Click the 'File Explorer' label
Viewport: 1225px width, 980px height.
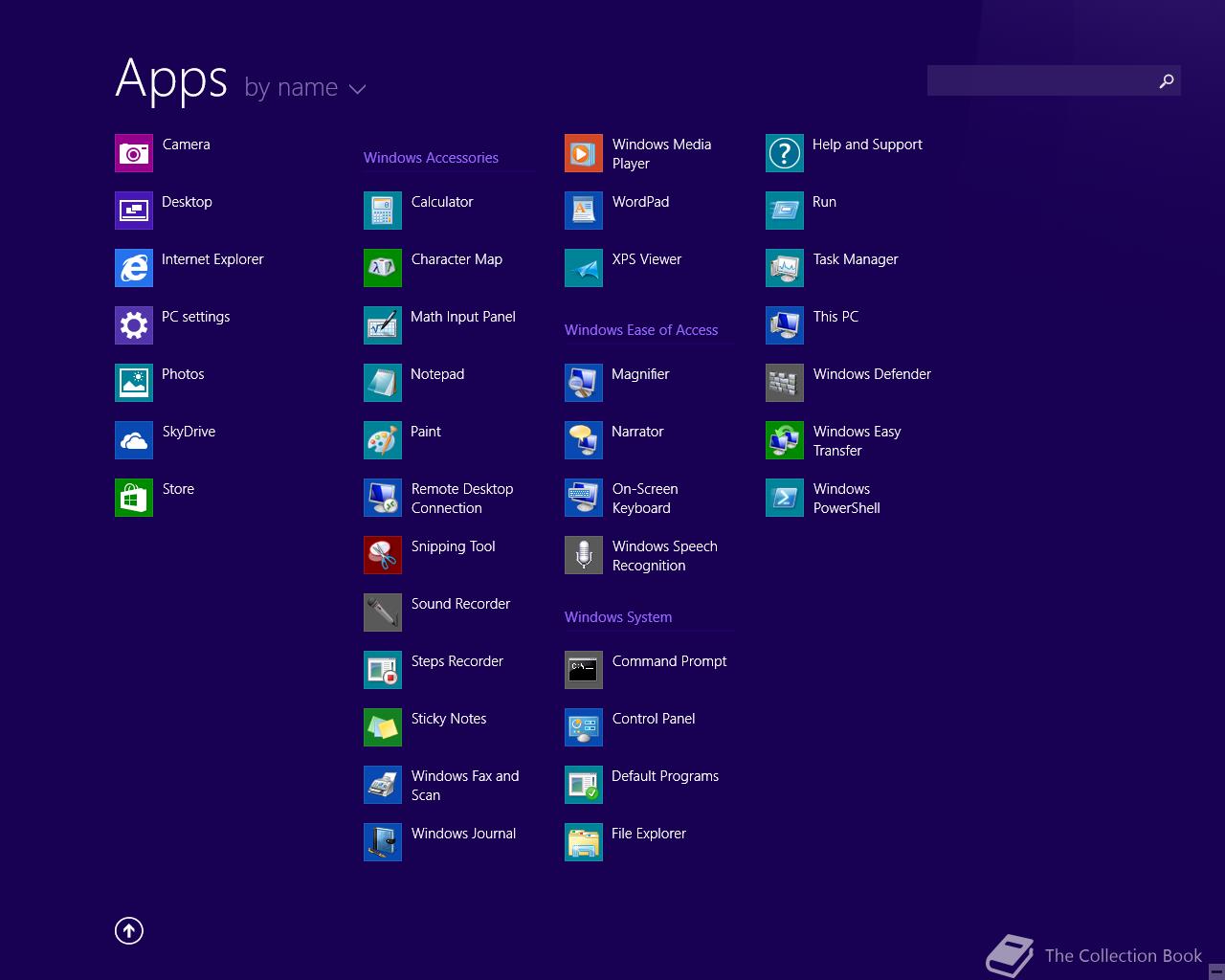[649, 834]
